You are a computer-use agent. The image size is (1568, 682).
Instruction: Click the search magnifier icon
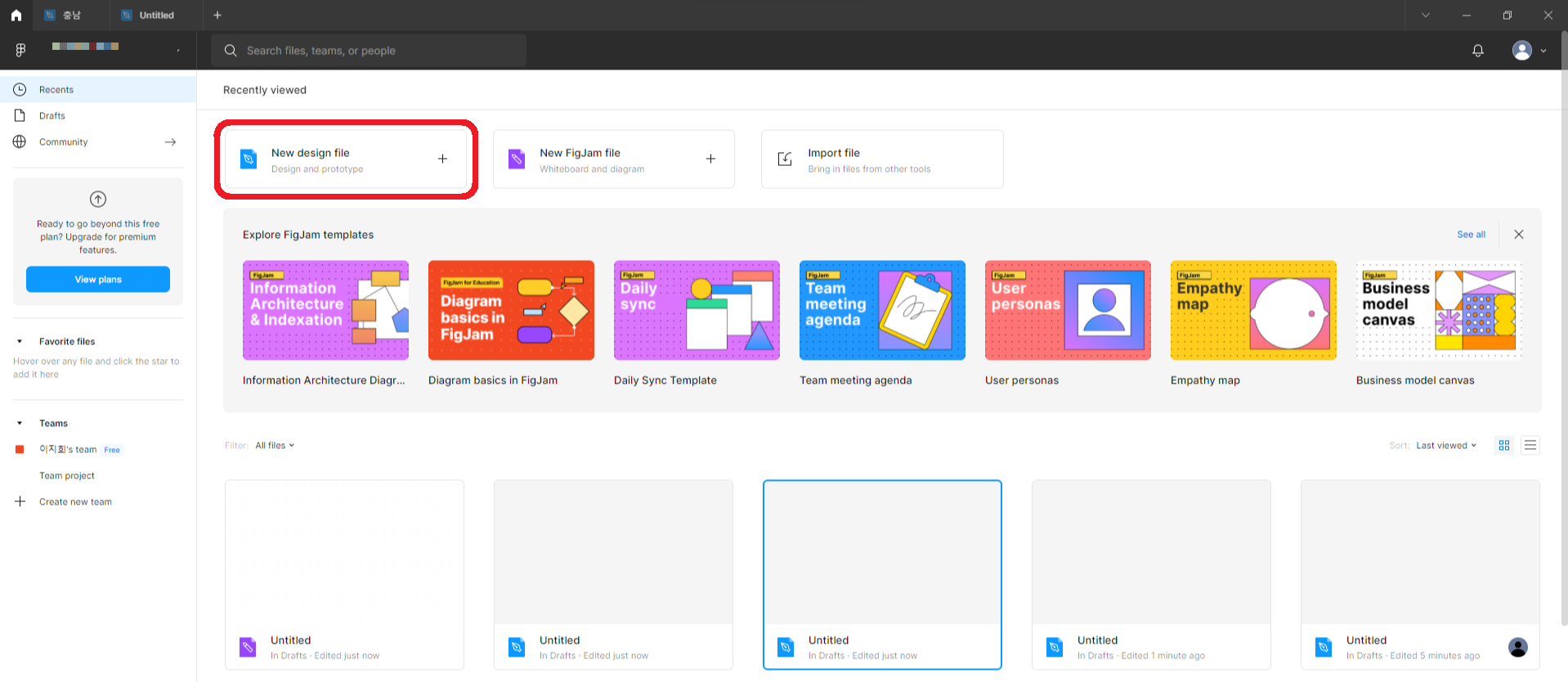pos(231,50)
